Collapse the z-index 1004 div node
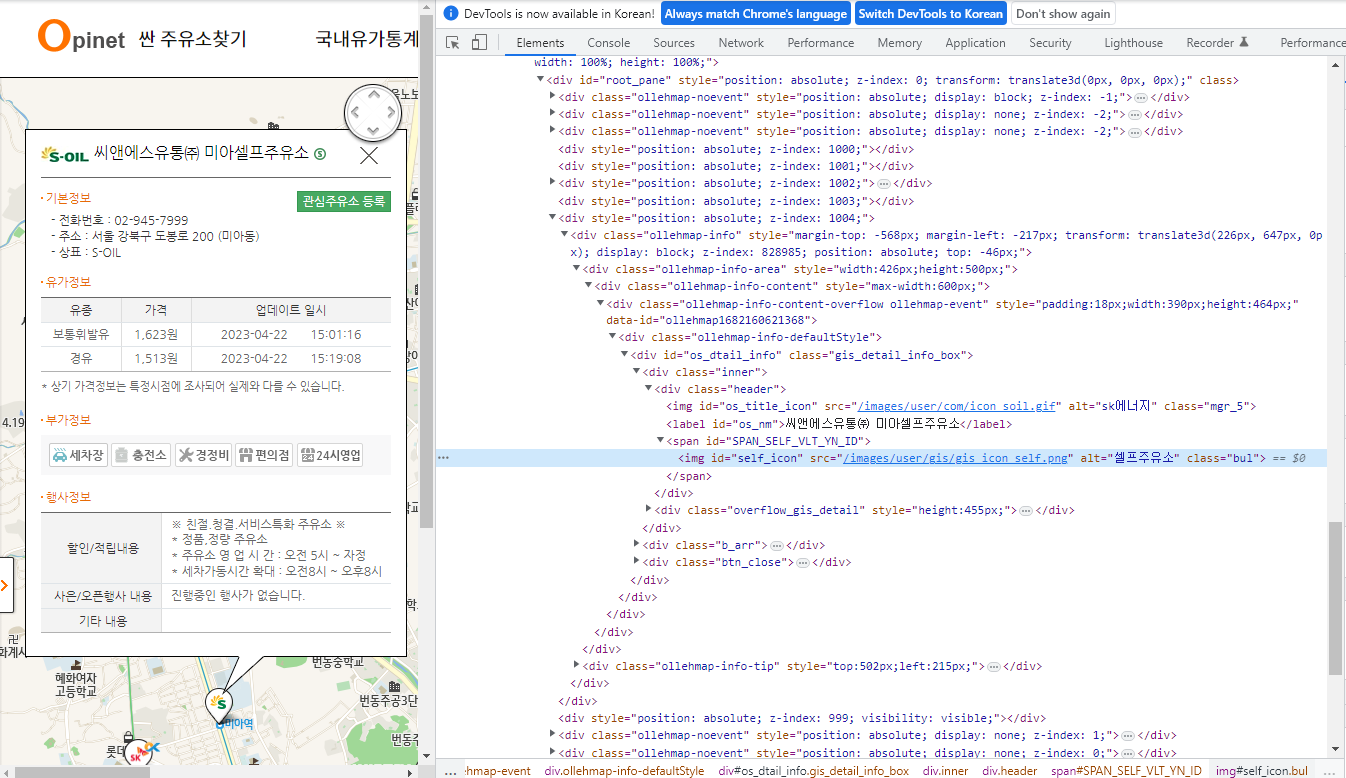Image resolution: width=1346 pixels, height=778 pixels. click(553, 218)
